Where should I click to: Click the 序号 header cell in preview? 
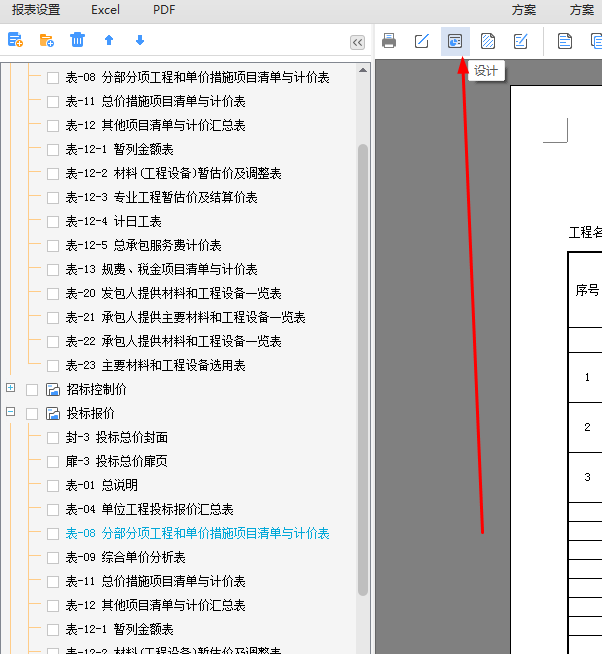pyautogui.click(x=587, y=290)
